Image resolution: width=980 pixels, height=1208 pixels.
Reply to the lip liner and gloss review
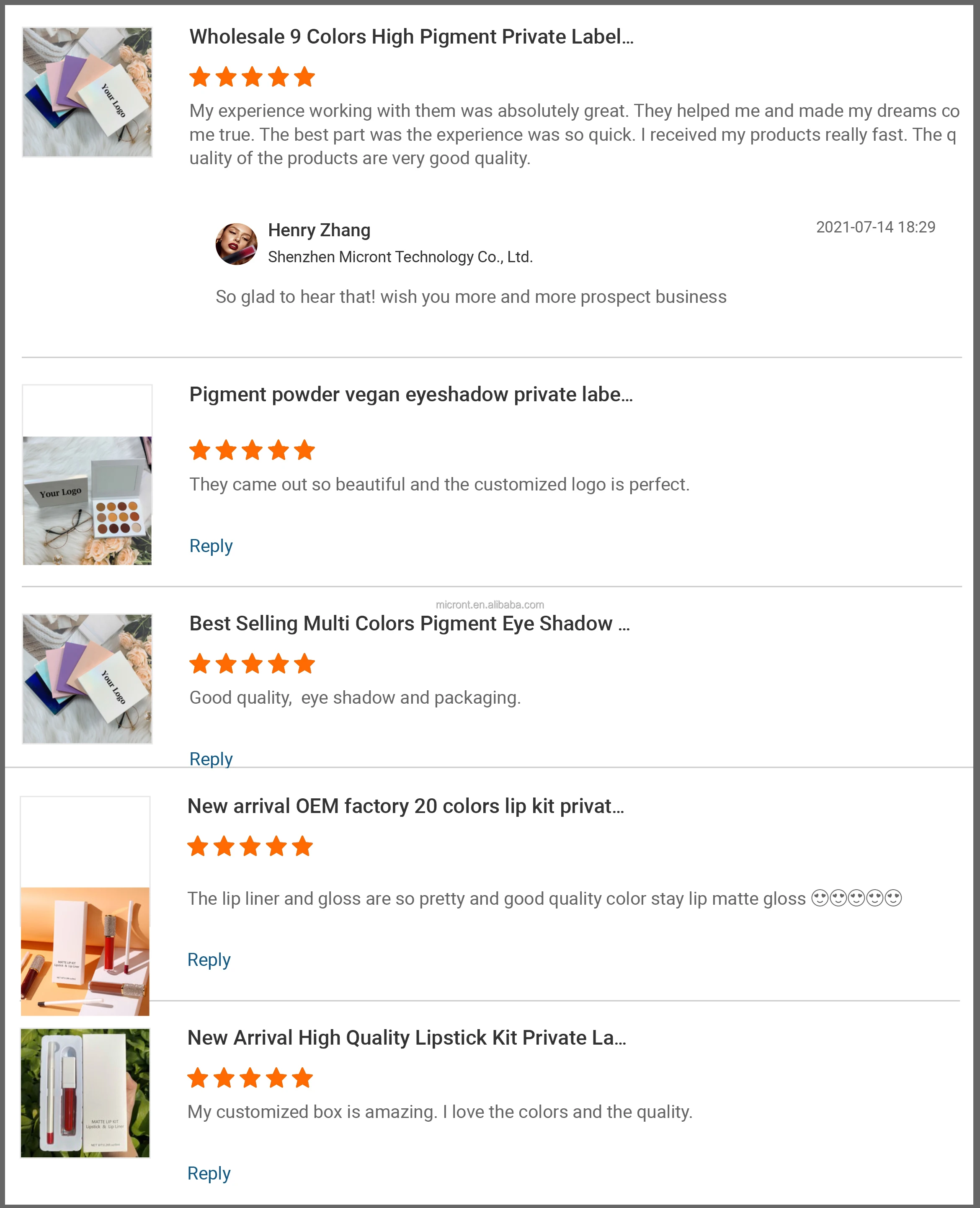pyautogui.click(x=209, y=960)
